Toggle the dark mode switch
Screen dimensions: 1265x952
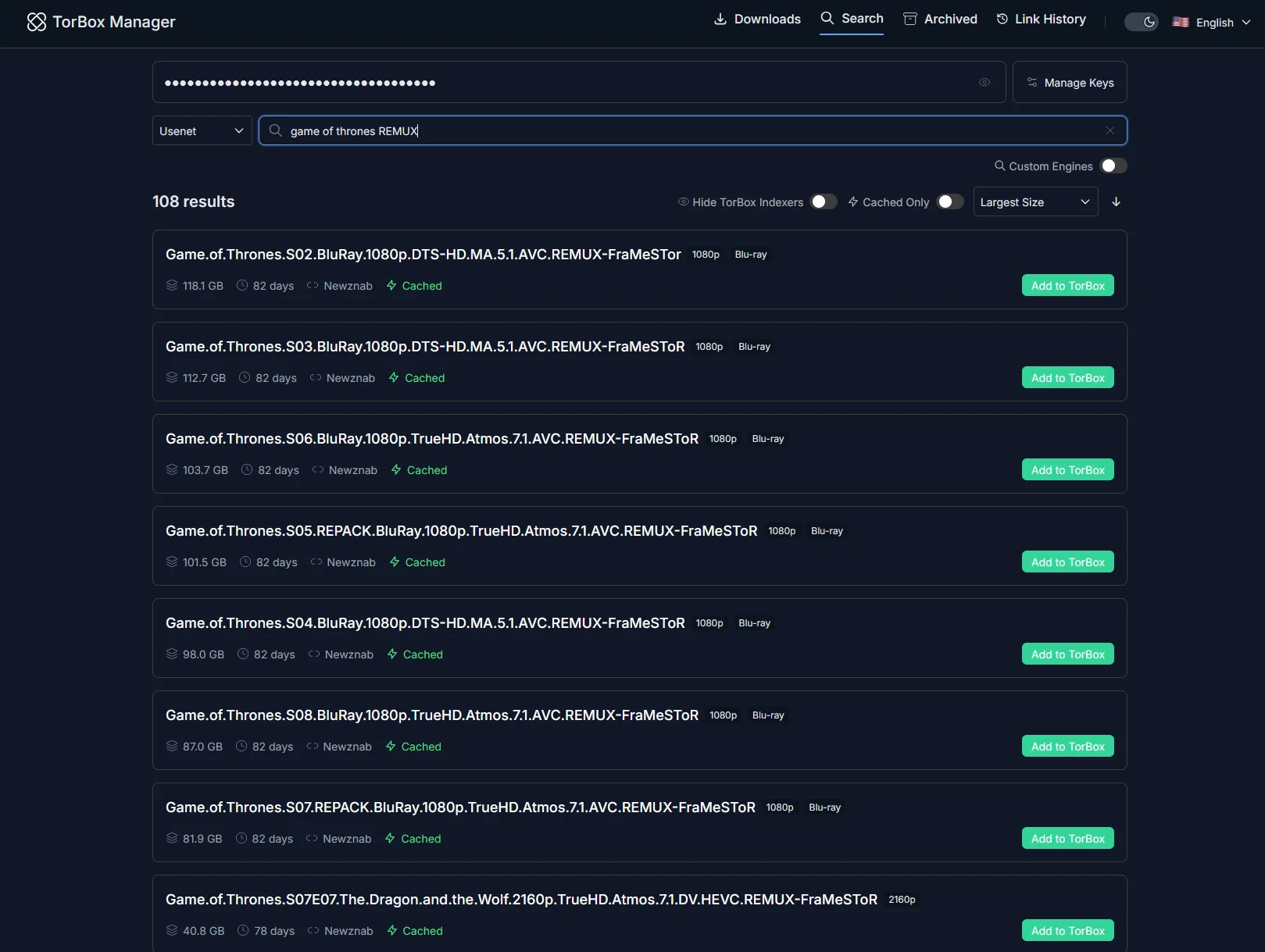click(1141, 22)
